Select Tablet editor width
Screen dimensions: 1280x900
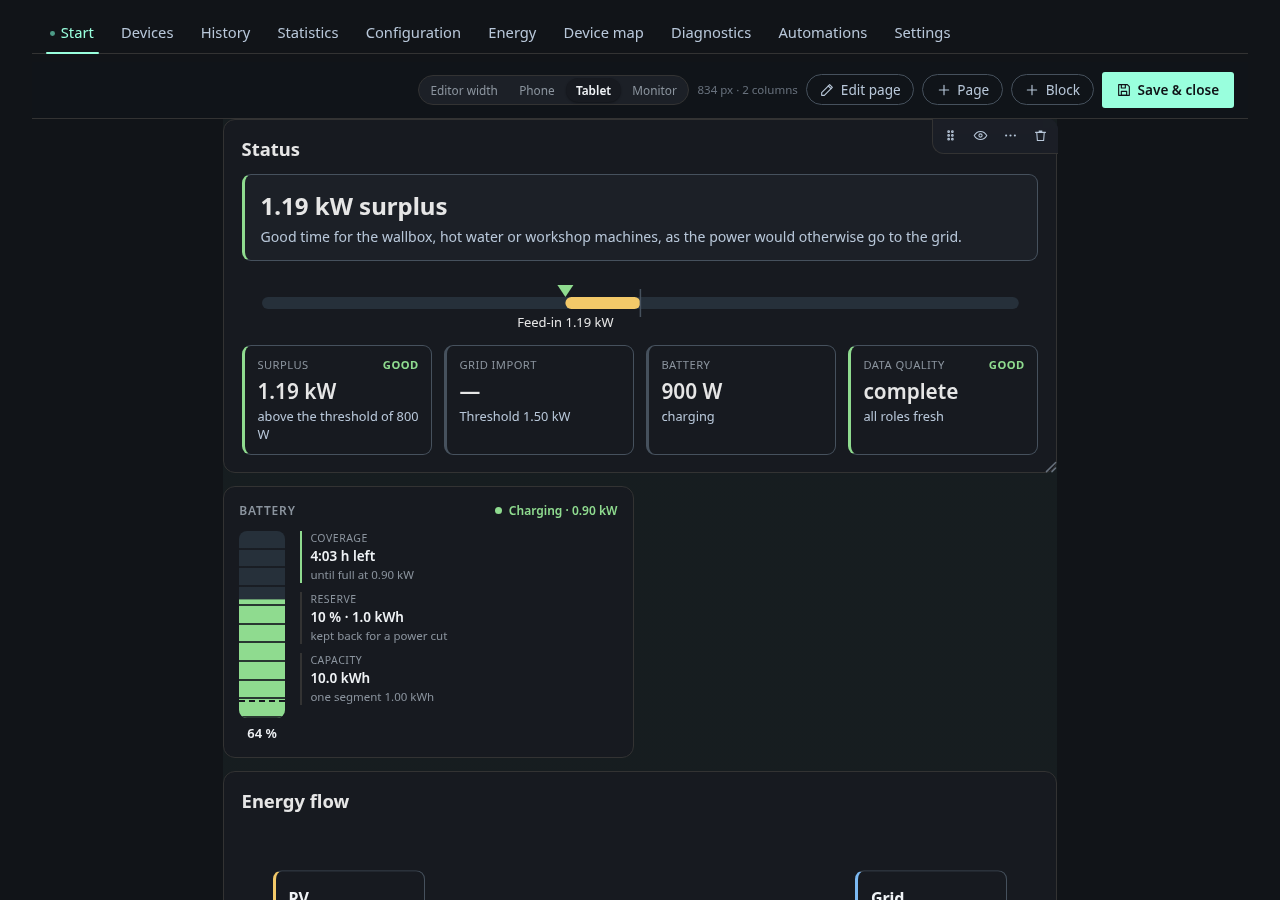(x=593, y=90)
